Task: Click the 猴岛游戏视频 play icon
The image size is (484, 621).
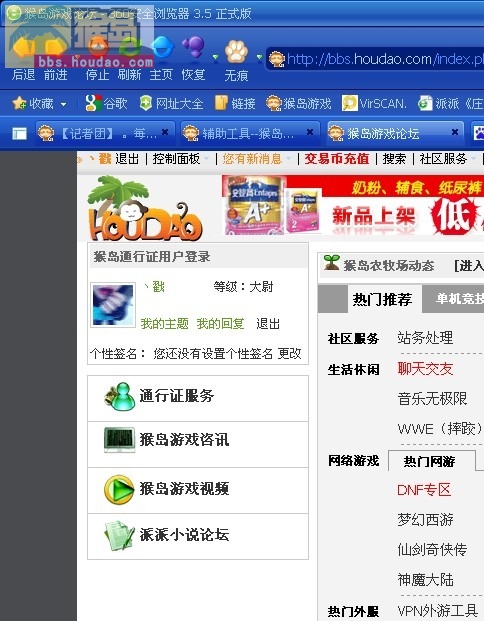Action: click(x=119, y=490)
